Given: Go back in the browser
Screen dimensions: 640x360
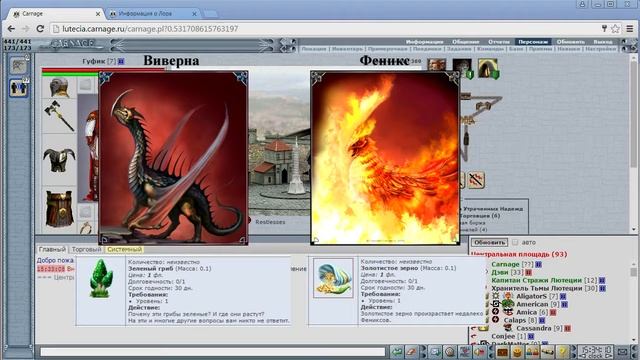Looking at the screenshot, I should coord(11,29).
